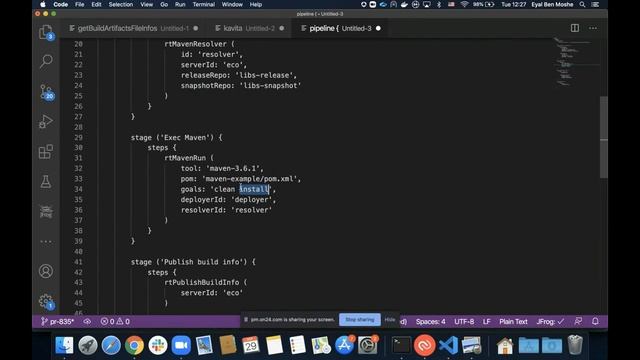
Task: Close the unsaved Untitled-3 tab dot
Action: point(378,28)
